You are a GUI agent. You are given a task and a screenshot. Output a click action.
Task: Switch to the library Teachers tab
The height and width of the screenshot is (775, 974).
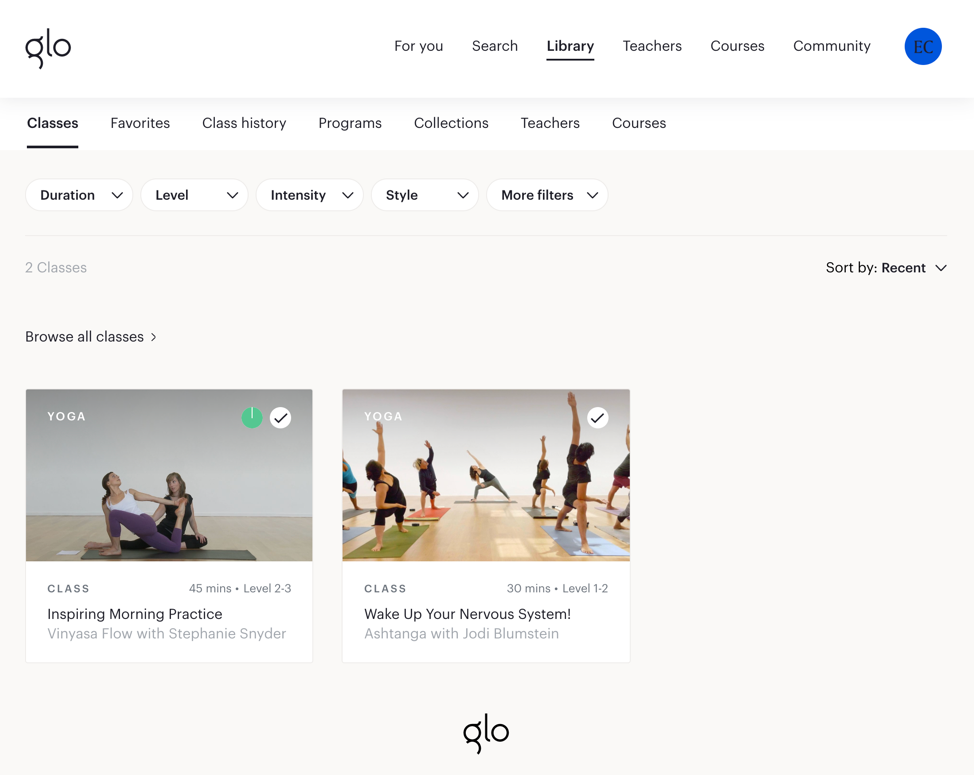[550, 123]
